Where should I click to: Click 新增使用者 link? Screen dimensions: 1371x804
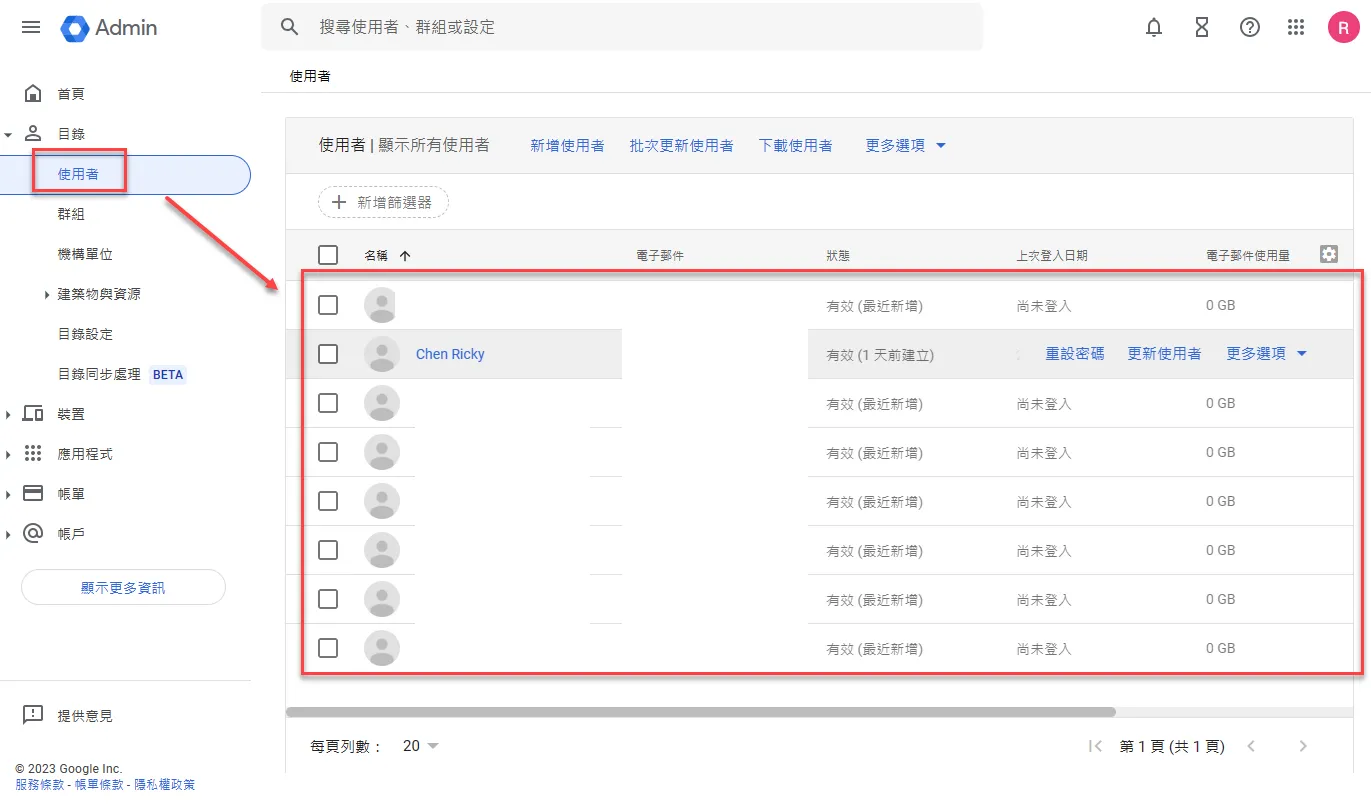567,146
